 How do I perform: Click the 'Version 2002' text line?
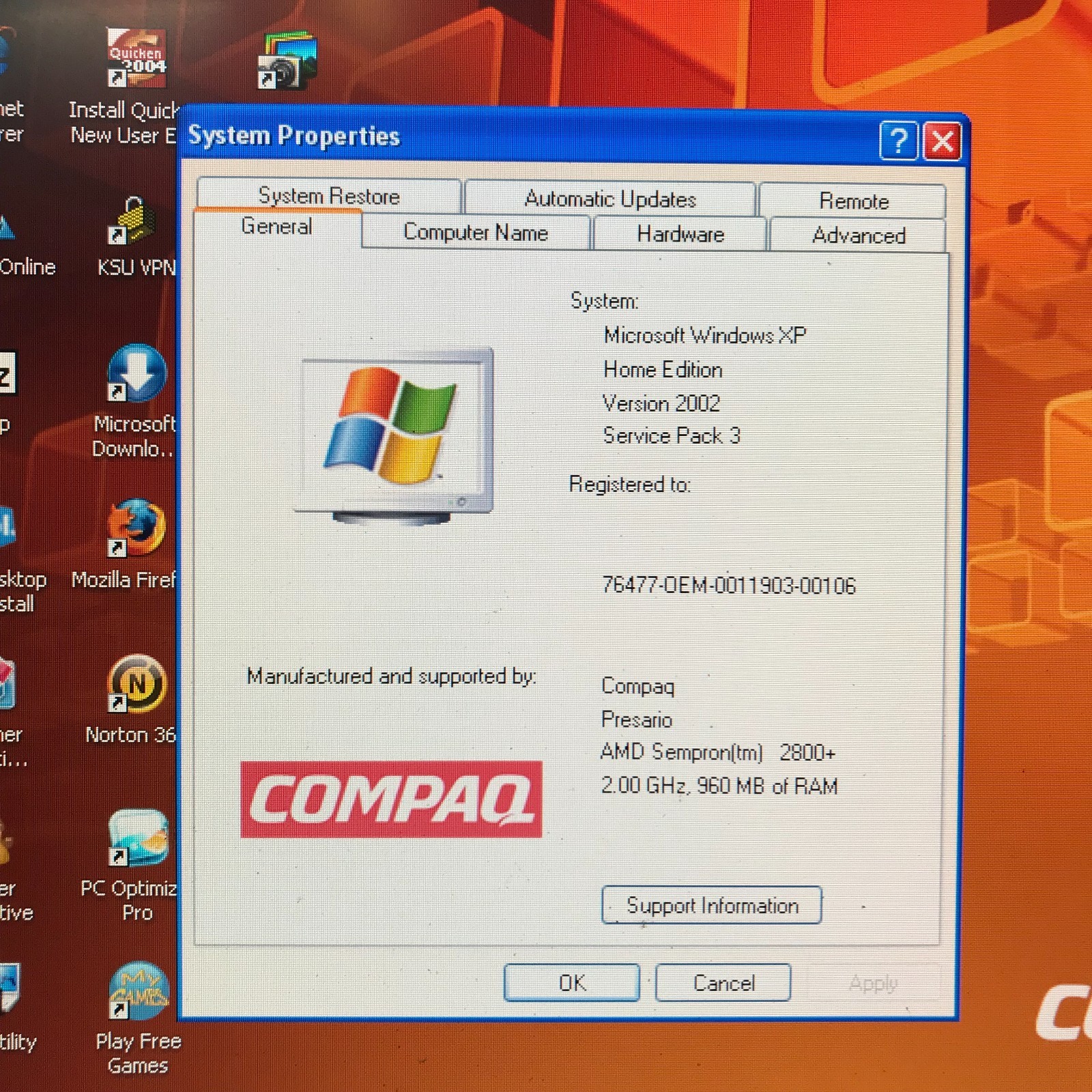[x=661, y=403]
